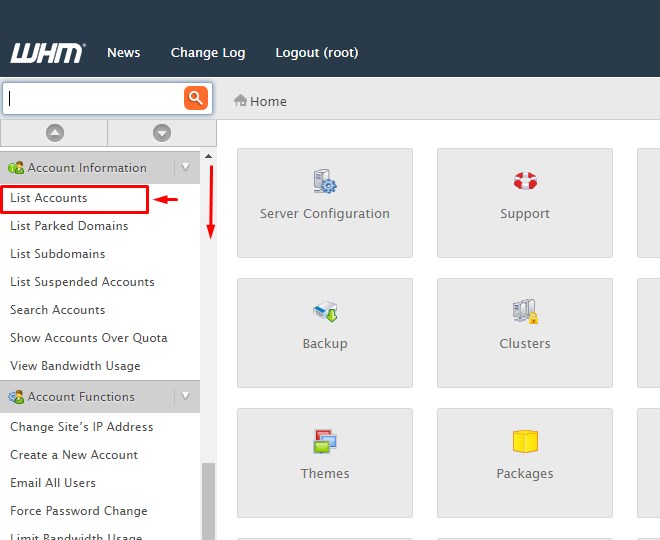The height and width of the screenshot is (540, 660).
Task: Collapse the Account Information section arrow
Action: click(185, 168)
